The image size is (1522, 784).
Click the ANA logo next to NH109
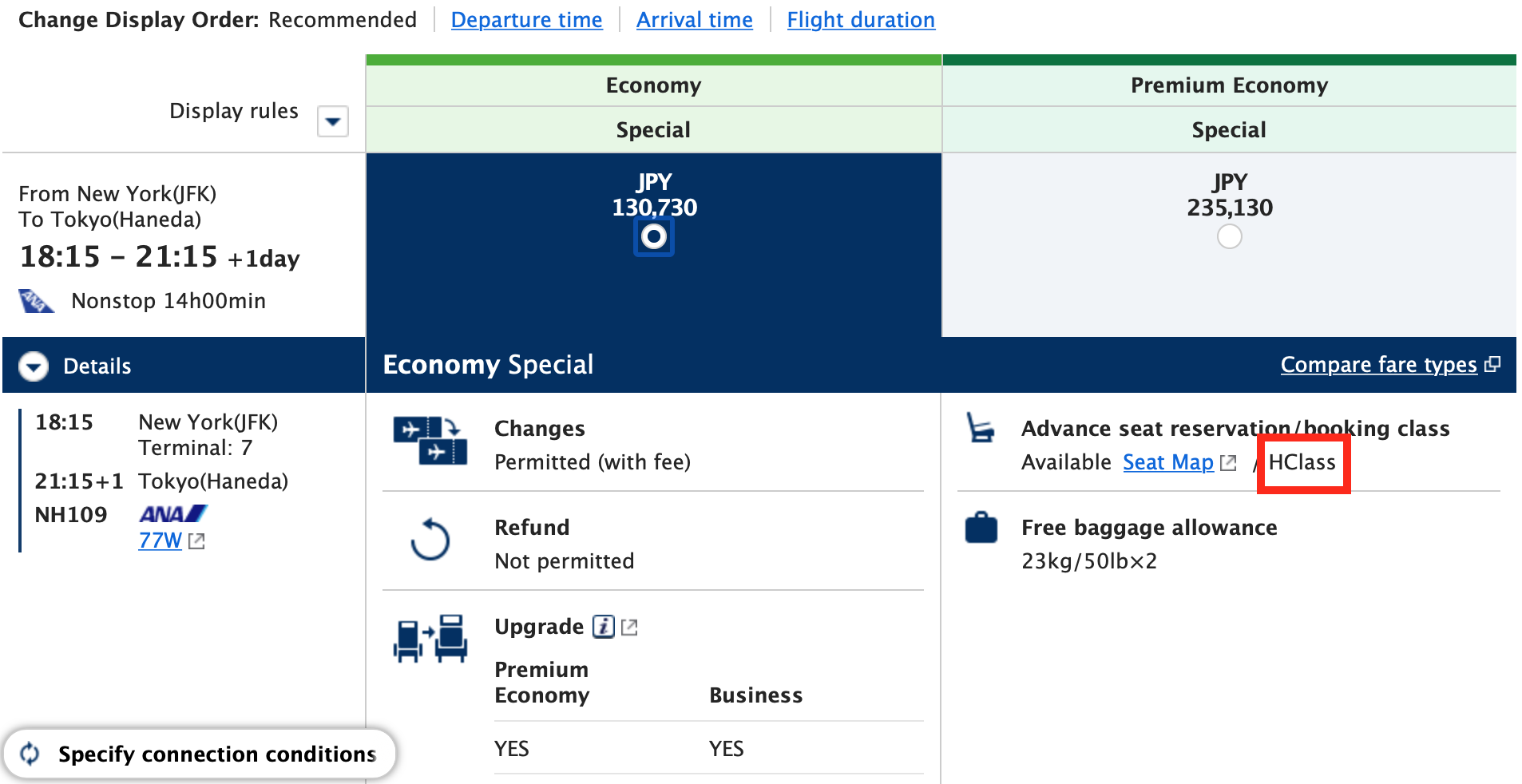pos(171,512)
